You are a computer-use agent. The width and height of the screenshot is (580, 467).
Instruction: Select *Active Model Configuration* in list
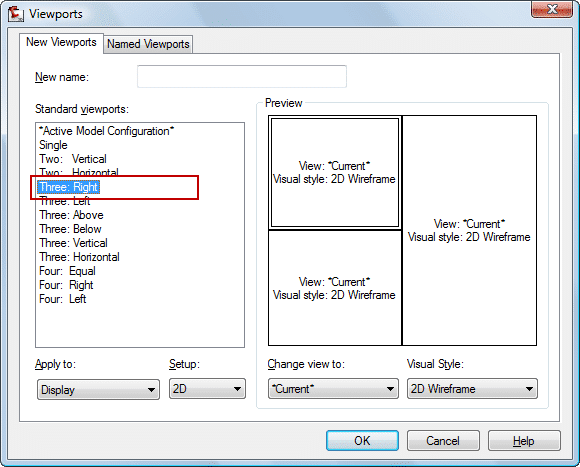[107, 131]
